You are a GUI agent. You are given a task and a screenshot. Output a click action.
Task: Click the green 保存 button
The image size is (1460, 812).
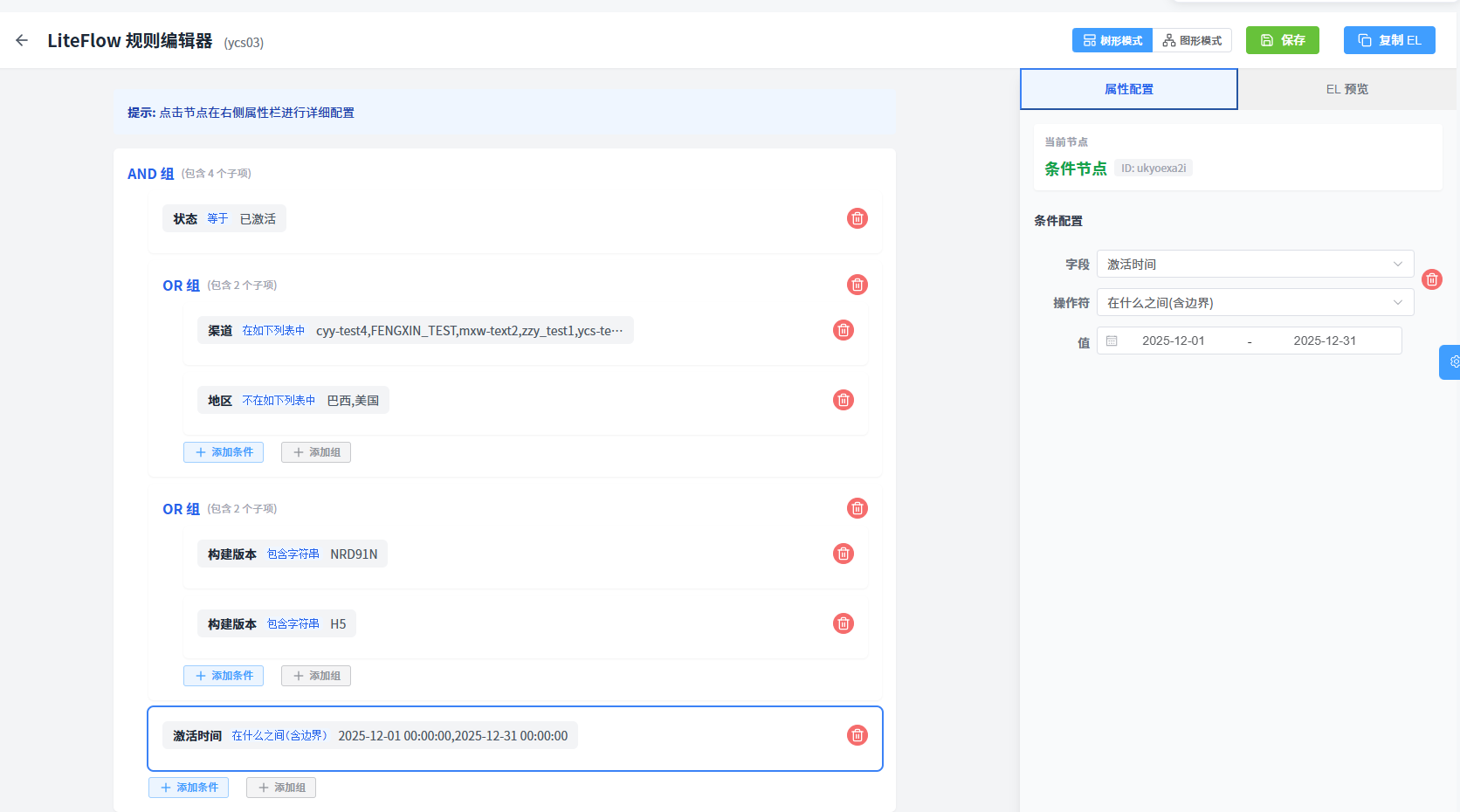(x=1282, y=40)
